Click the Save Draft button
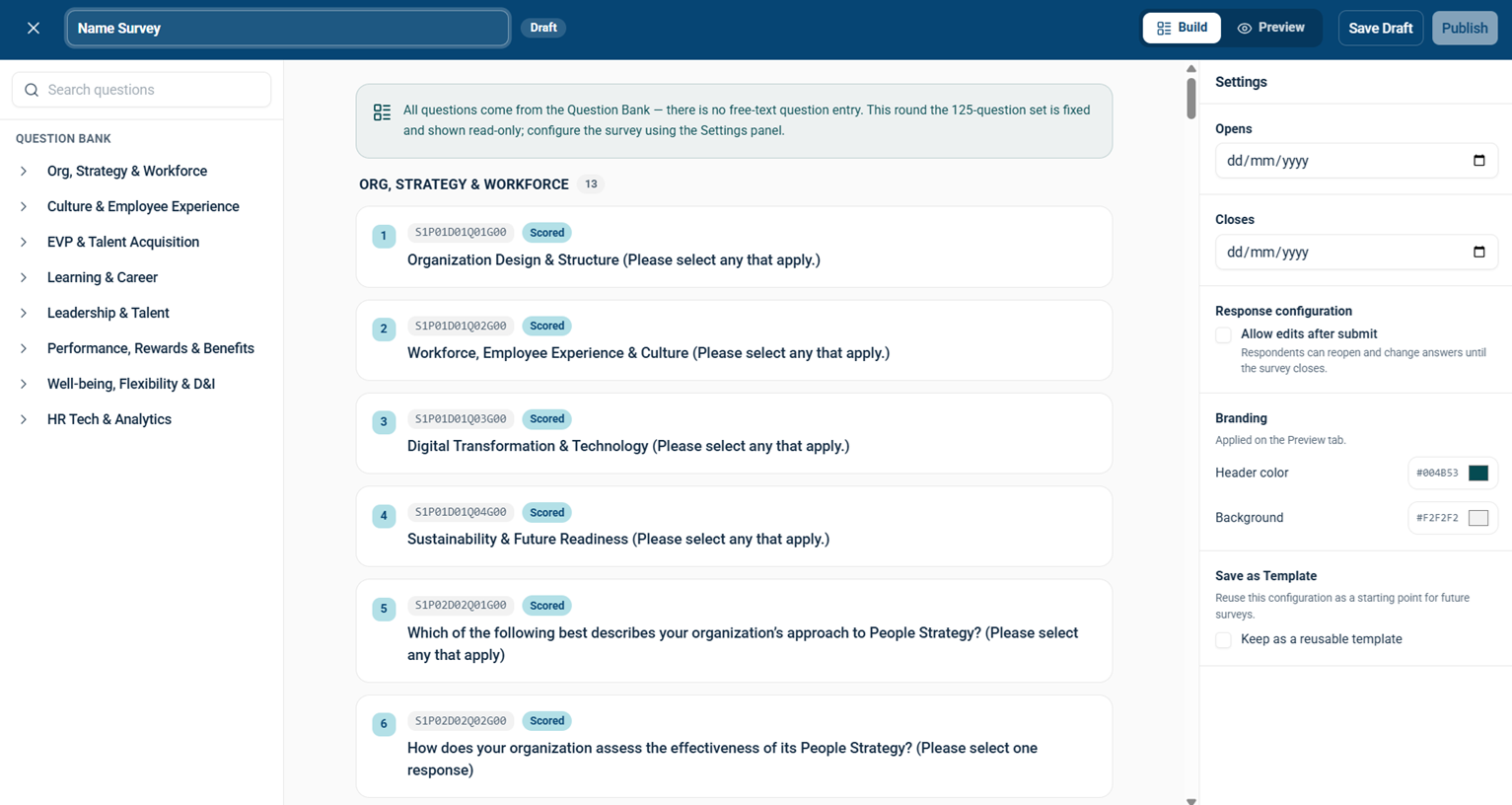This screenshot has width=1512, height=805. pos(1380,28)
